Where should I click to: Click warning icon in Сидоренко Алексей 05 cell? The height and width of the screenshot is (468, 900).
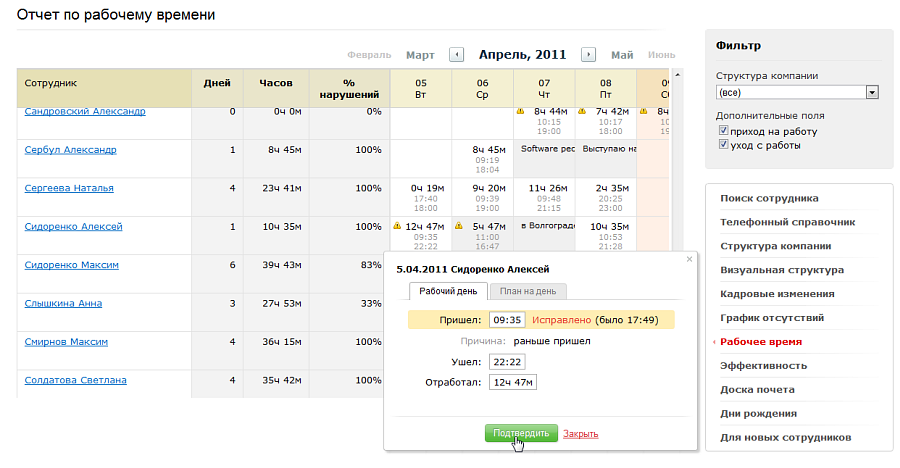coord(397,226)
